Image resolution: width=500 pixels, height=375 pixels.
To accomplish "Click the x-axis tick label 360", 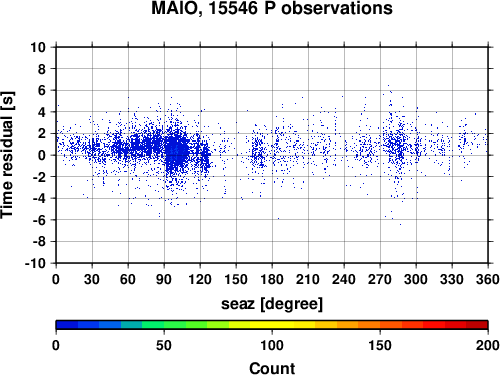I will tap(488, 279).
